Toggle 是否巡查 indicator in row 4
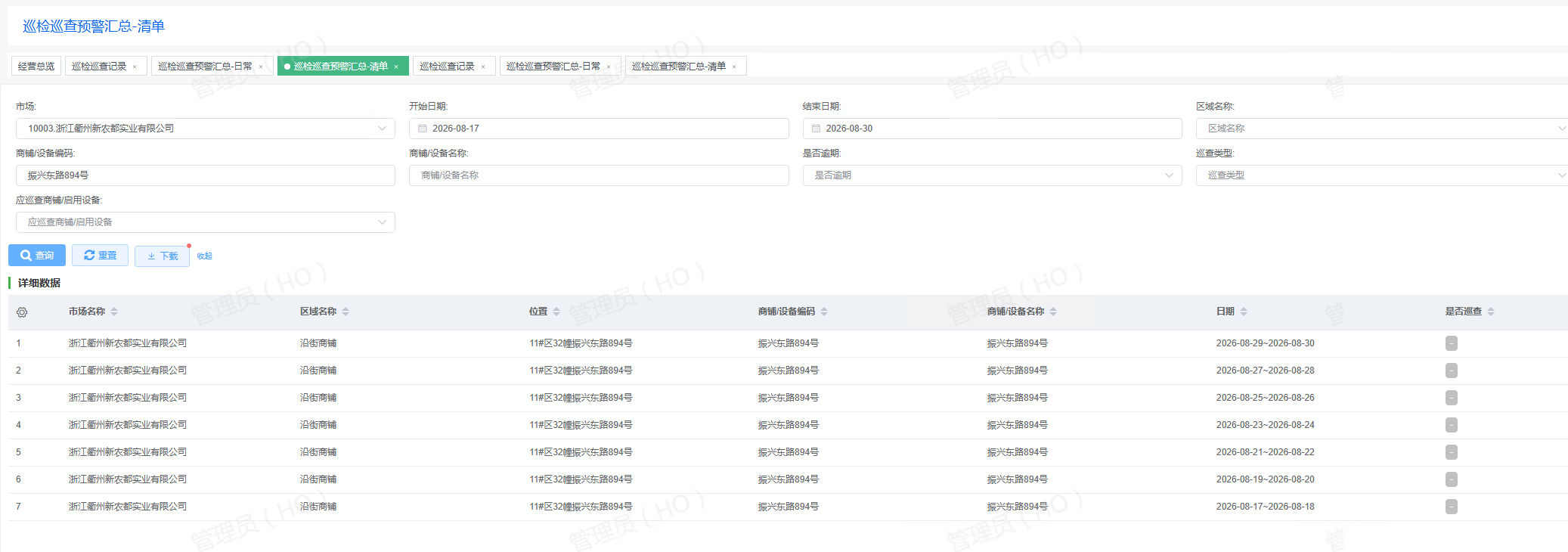Image resolution: width=1568 pixels, height=552 pixels. [1452, 425]
